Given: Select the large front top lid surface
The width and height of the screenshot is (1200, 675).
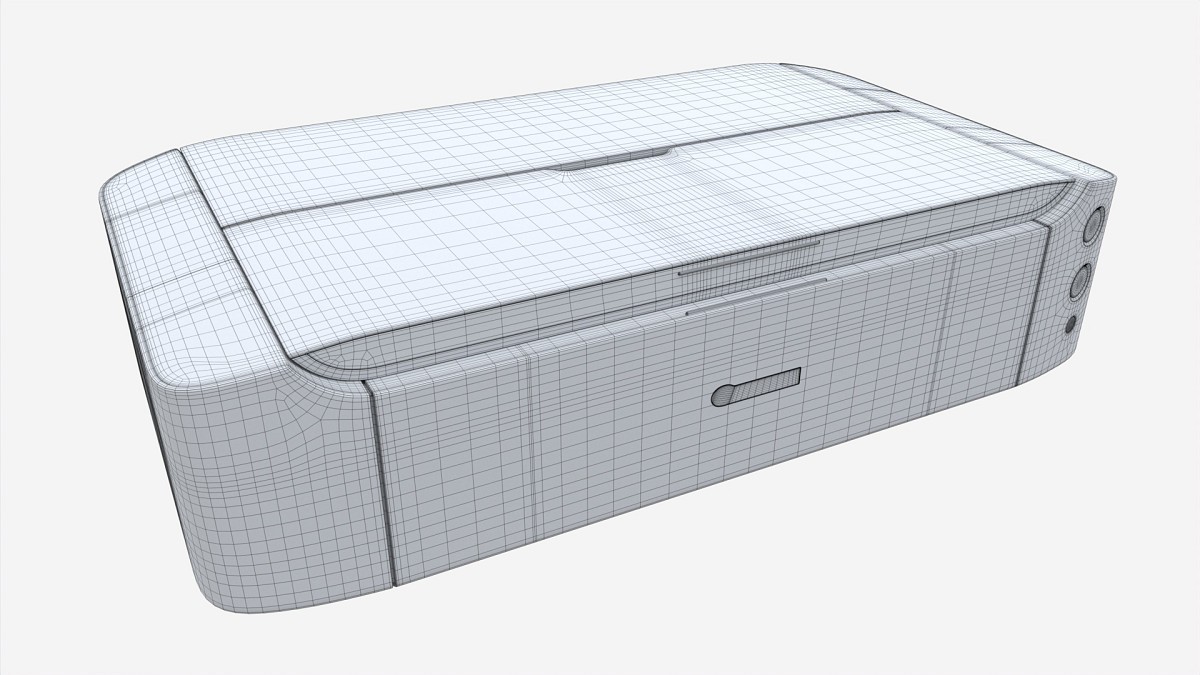Looking at the screenshot, I should pyautogui.click(x=560, y=230).
